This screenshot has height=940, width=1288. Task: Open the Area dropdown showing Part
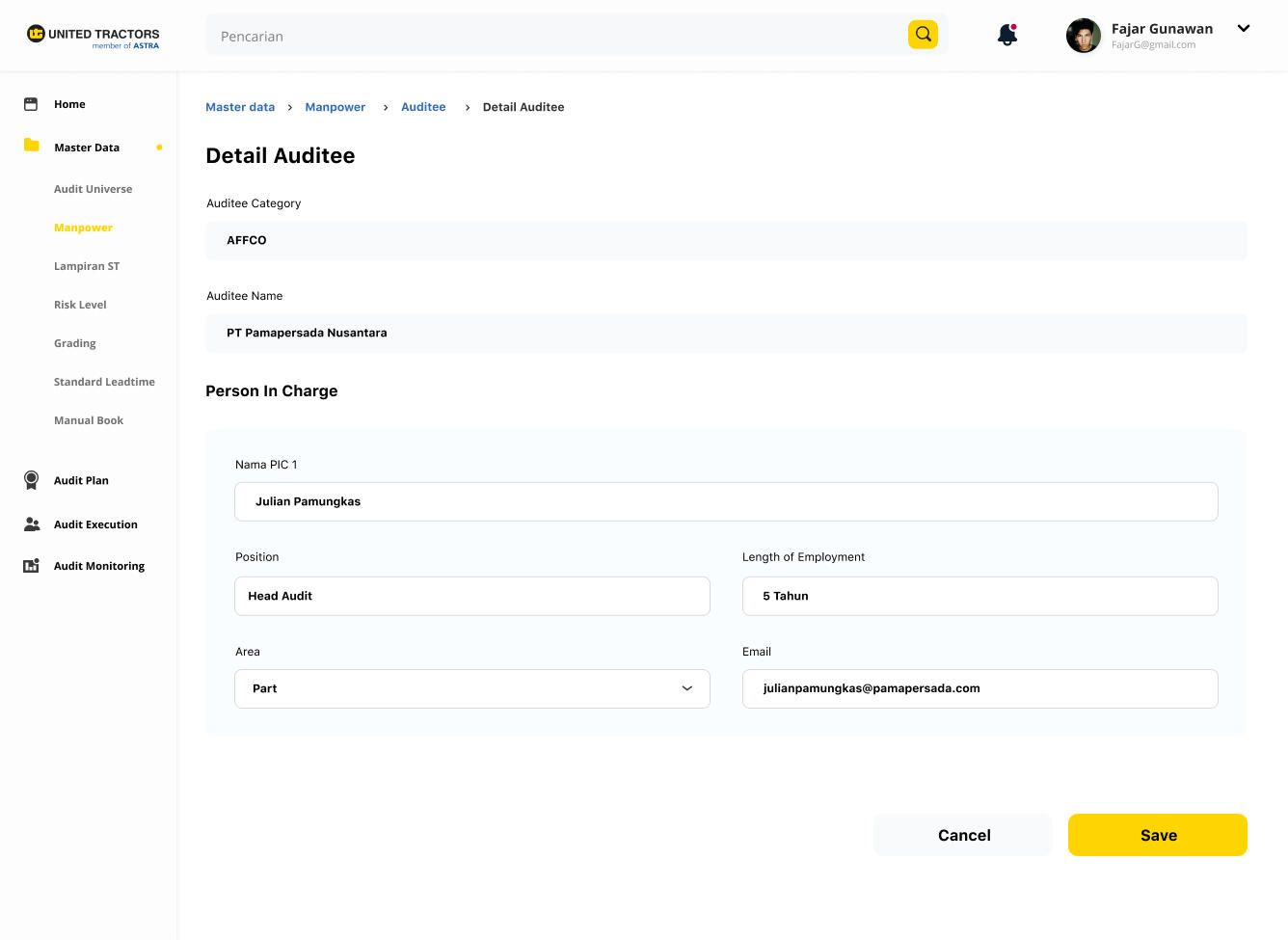click(x=472, y=688)
